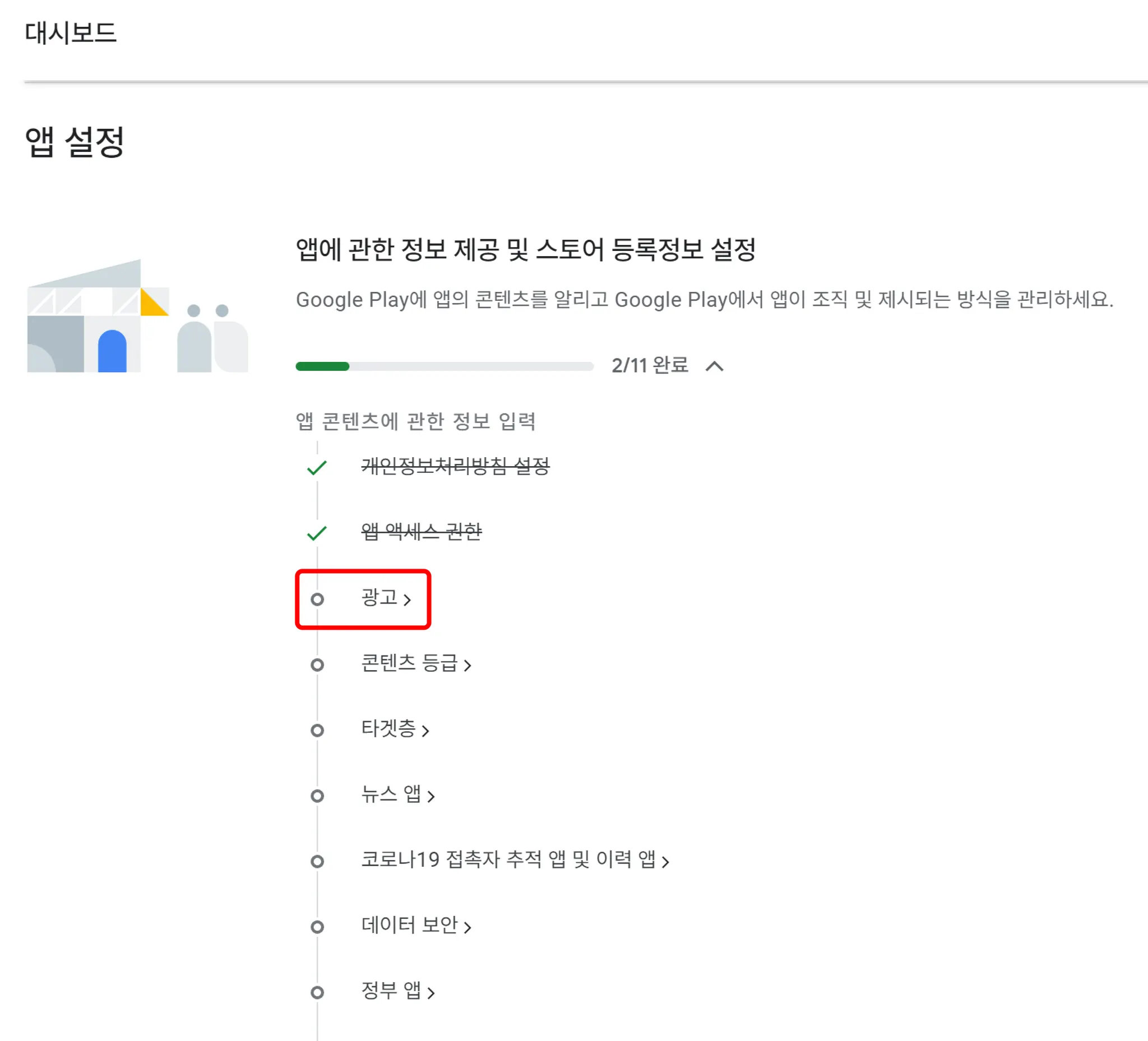Open the 정부 앱 declaration task
The image size is (1148, 1041).
tap(391, 991)
